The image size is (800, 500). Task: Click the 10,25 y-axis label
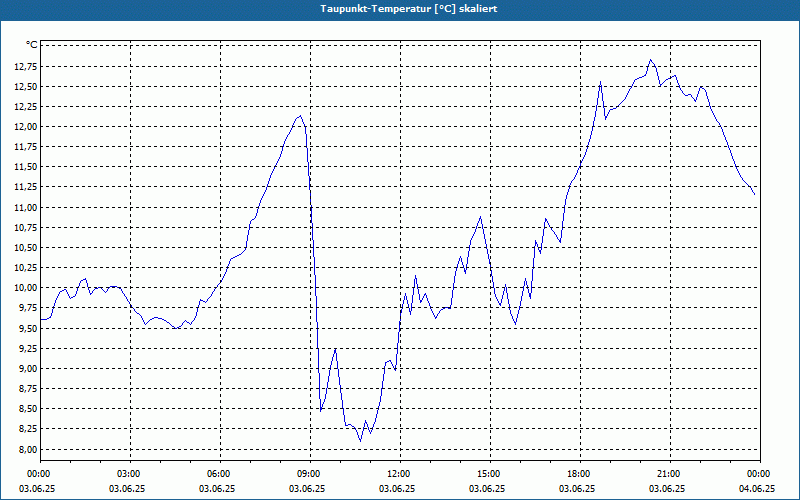click(27, 268)
